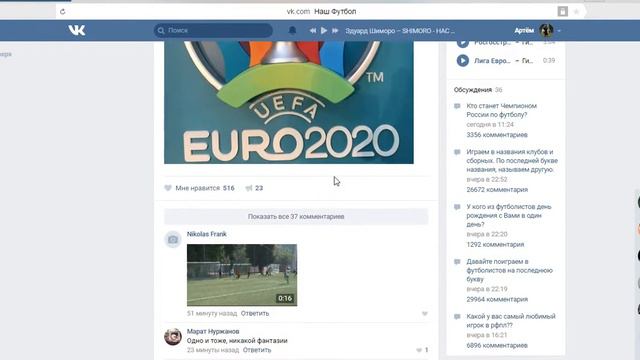Viewport: 640px width, 360px height.
Task: Reload the page with the refresh icon
Action: click(x=62, y=11)
